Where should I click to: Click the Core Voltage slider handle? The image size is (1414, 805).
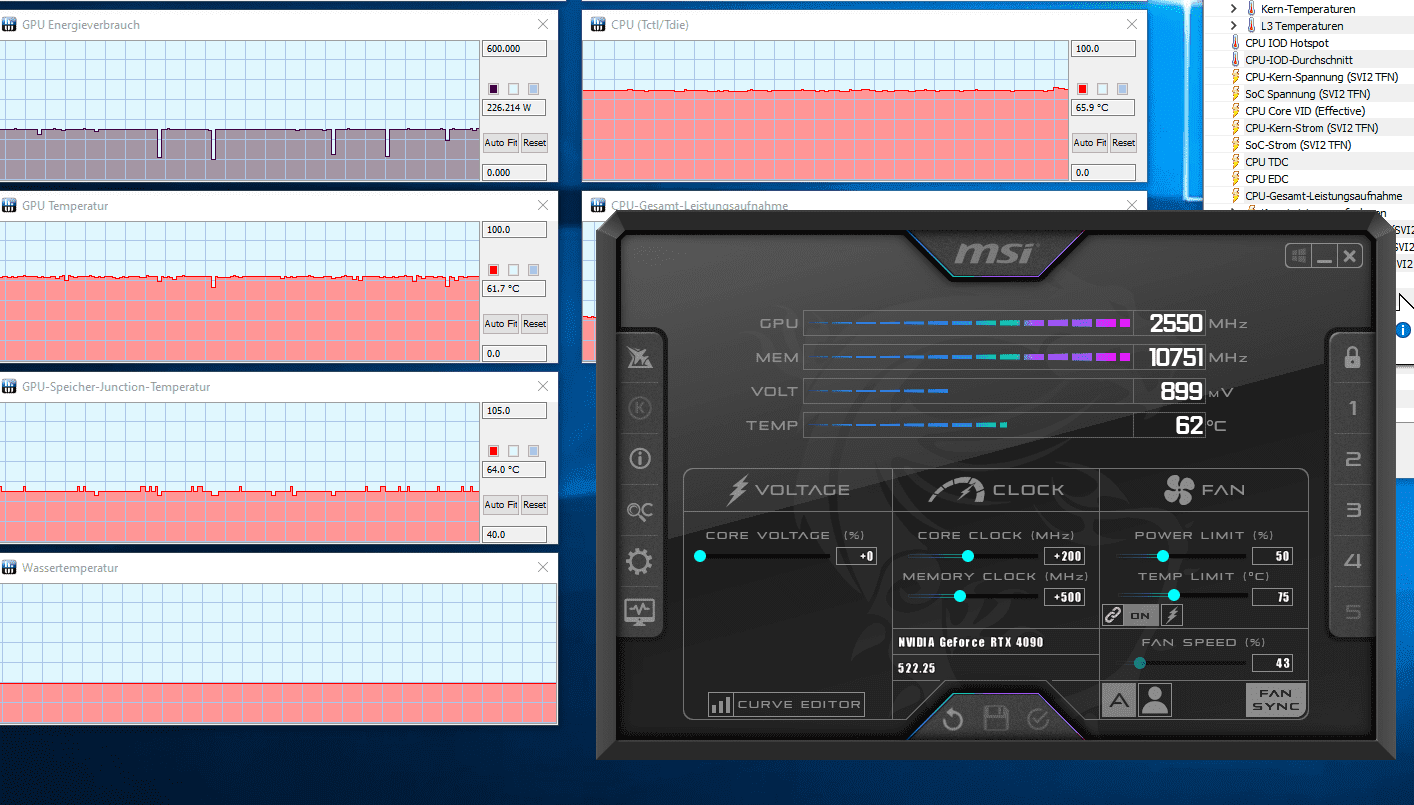699,556
